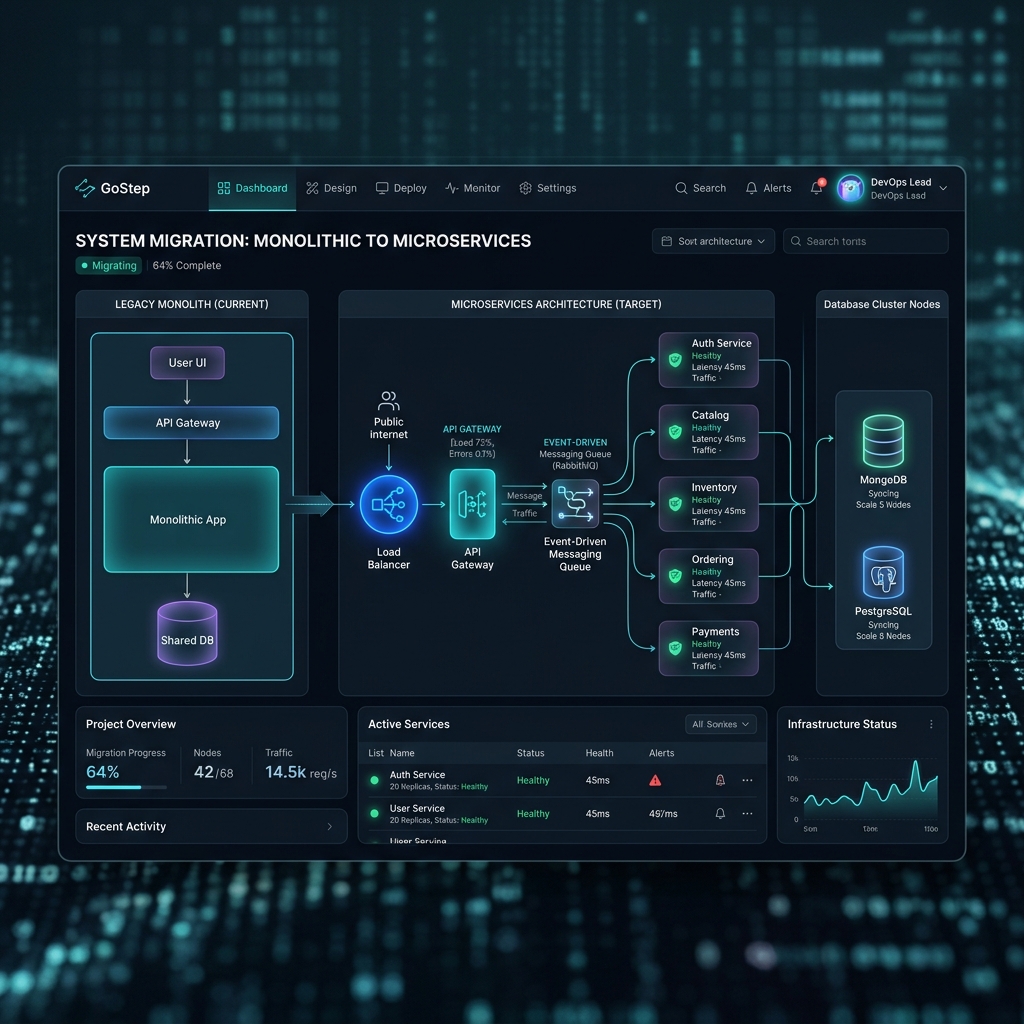Click the Message arrow label
1024x1024 pixels.
click(x=524, y=496)
